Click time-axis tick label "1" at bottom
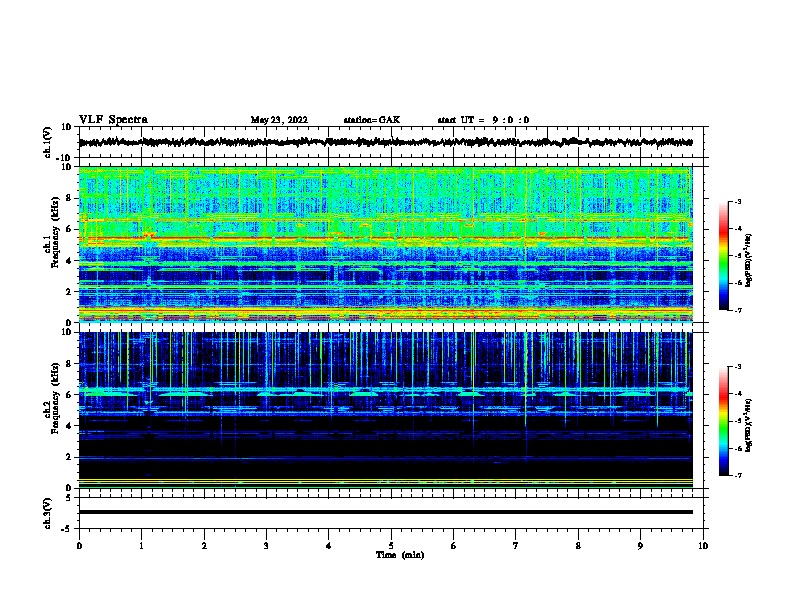The width and height of the screenshot is (792, 612). coord(141,546)
